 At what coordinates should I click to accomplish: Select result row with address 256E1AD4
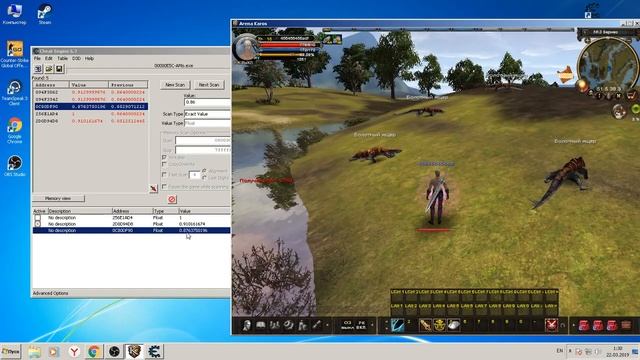tap(91, 114)
